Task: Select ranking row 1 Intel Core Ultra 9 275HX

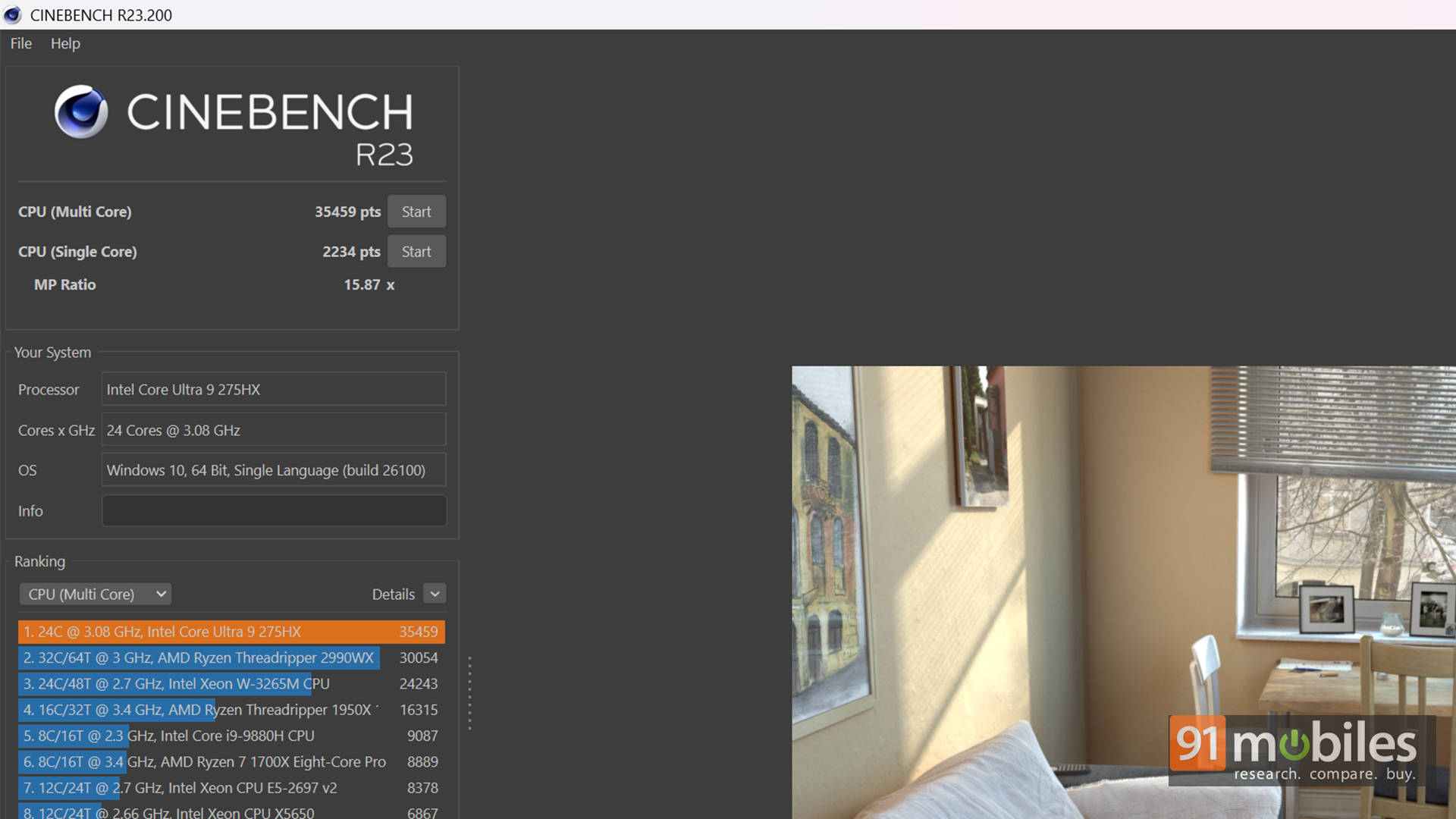Action: [x=231, y=632]
